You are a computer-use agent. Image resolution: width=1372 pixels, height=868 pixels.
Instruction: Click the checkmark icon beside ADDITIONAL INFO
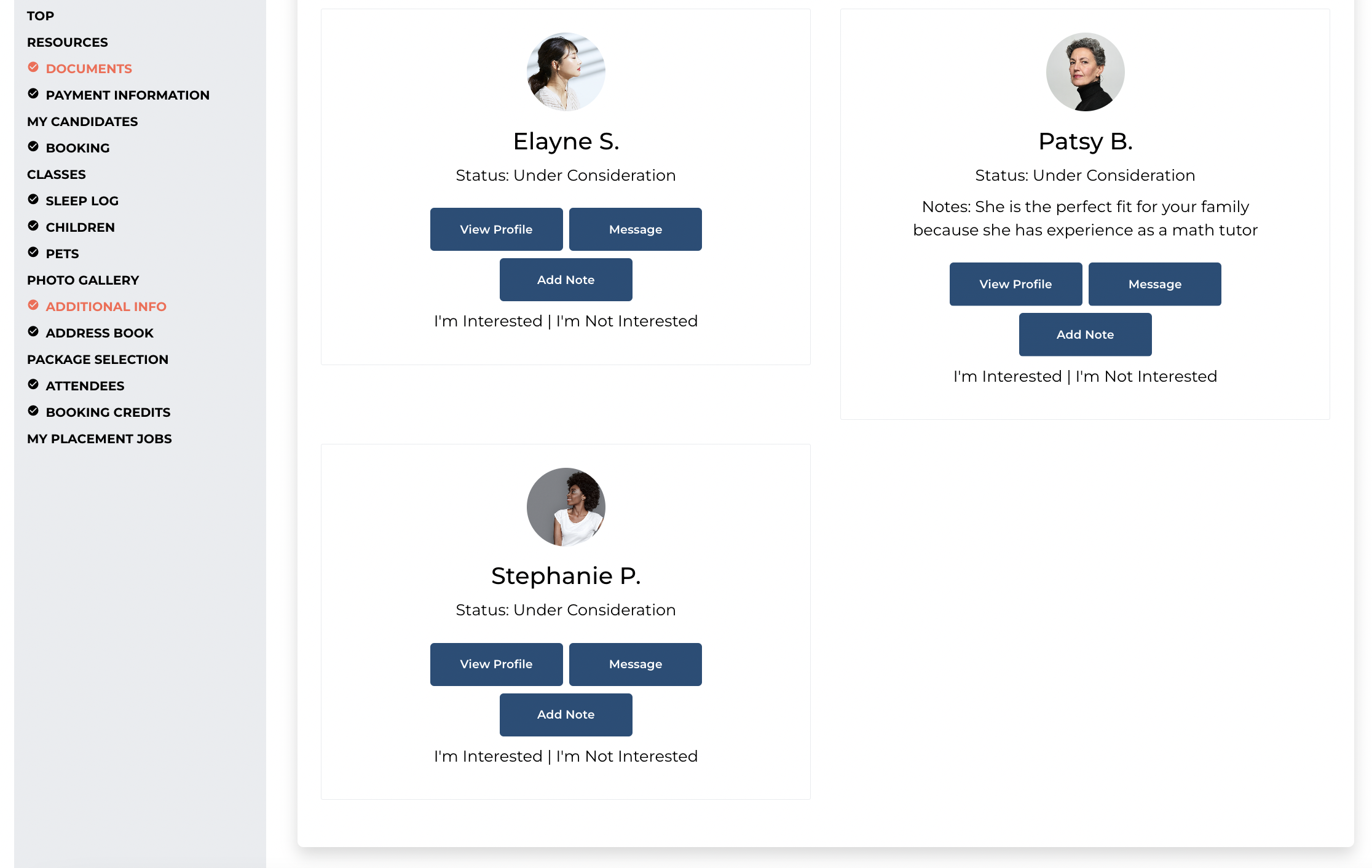tap(34, 305)
